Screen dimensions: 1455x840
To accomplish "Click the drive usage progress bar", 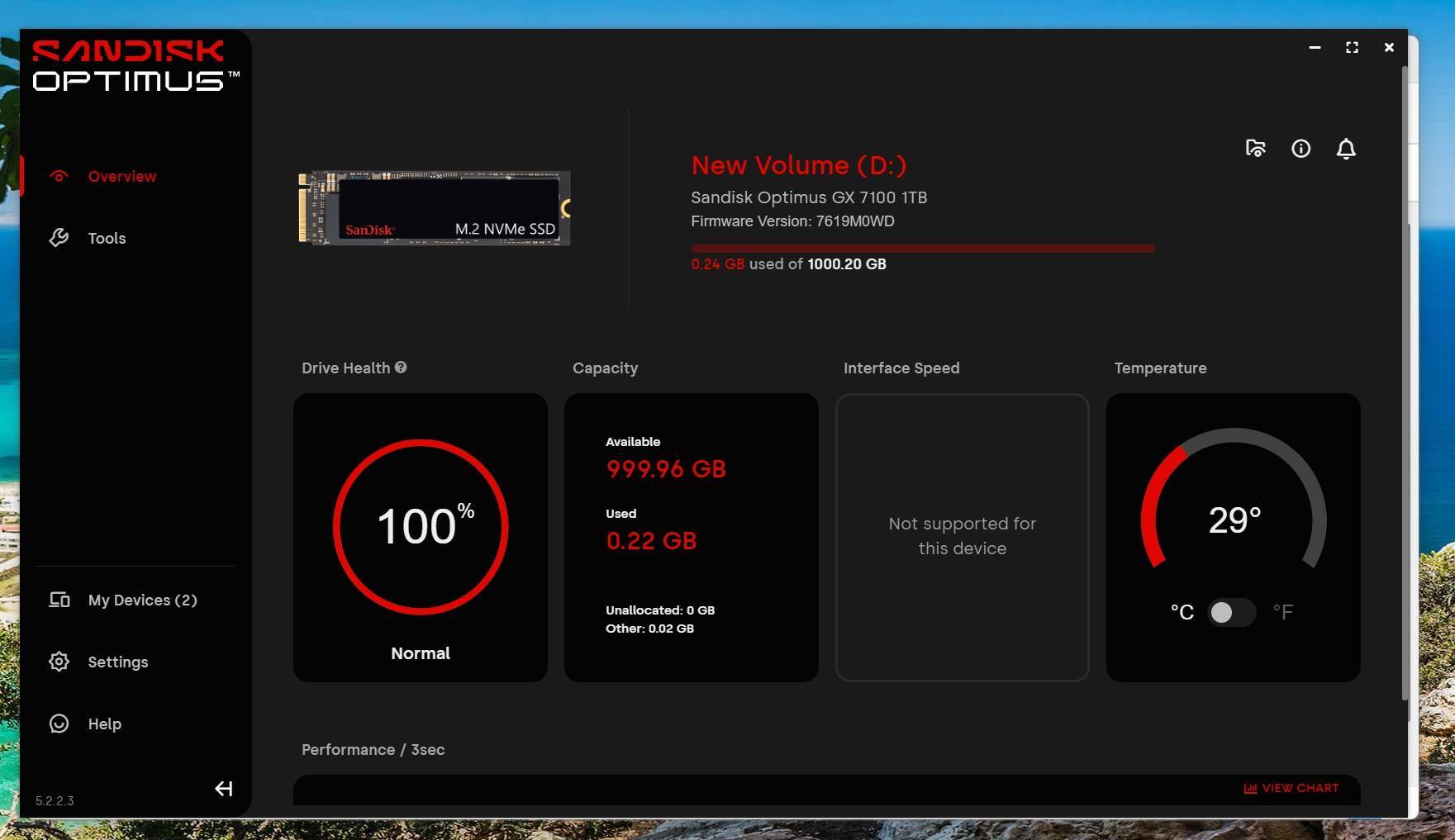I will (923, 248).
